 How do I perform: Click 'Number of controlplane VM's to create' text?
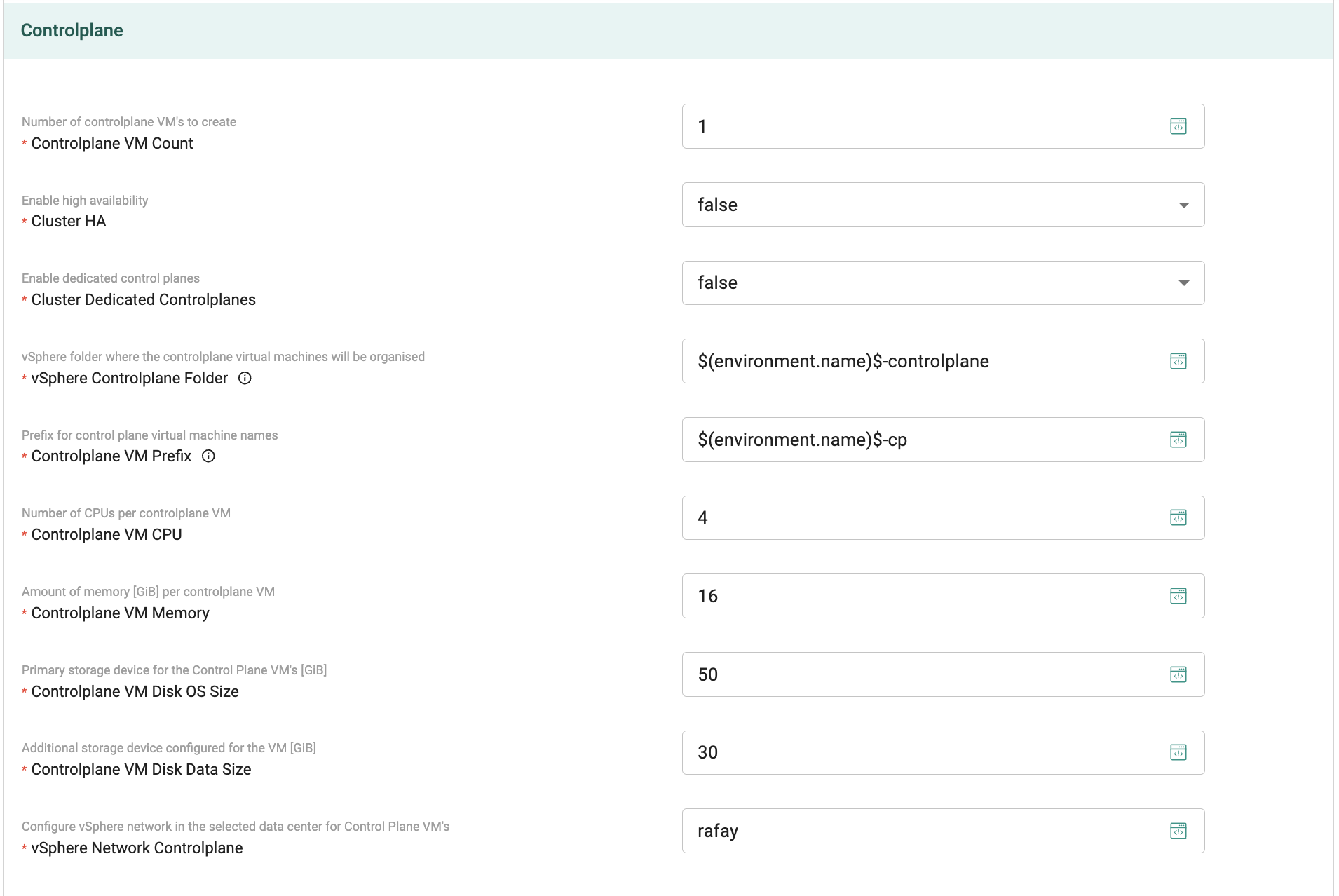click(x=129, y=122)
